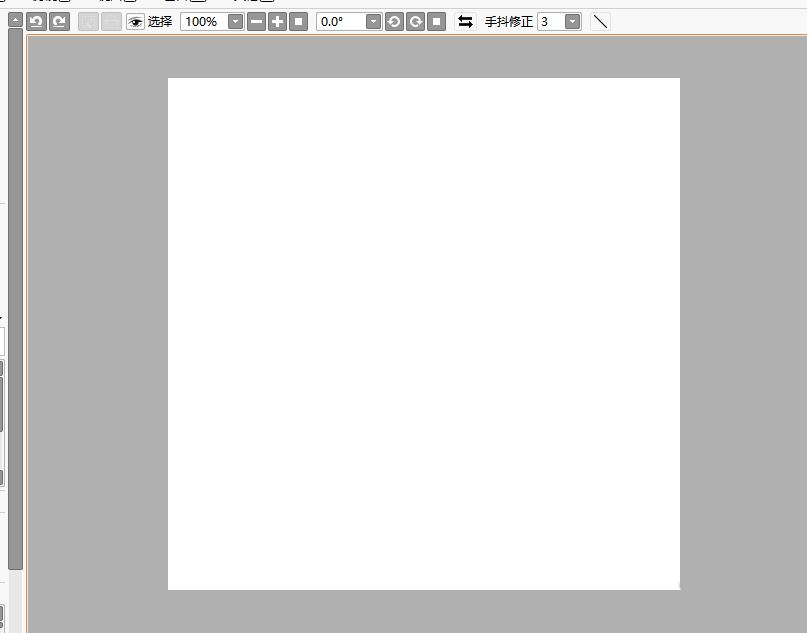Reset zoom with the square button after plus
This screenshot has width=807, height=633.
299,22
